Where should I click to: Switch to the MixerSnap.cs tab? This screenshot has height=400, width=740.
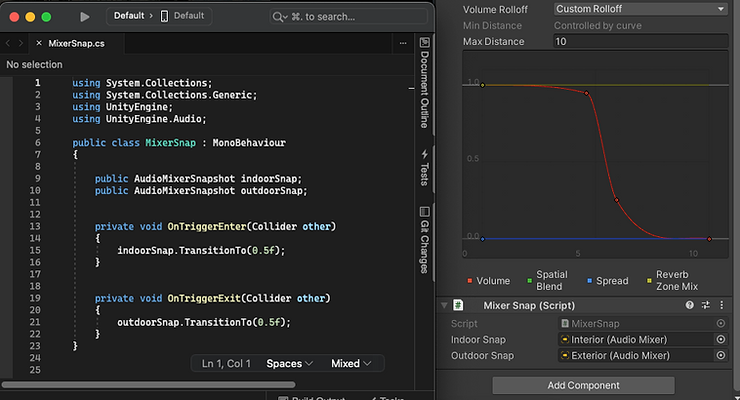click(76, 43)
